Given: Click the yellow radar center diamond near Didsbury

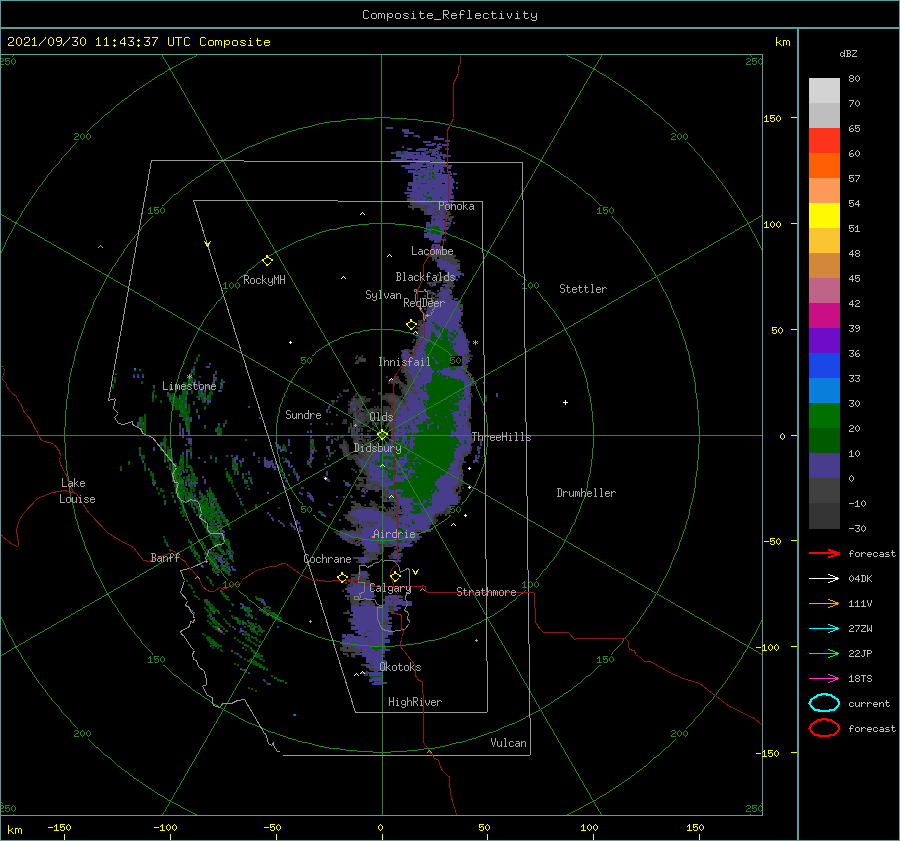Looking at the screenshot, I should tap(382, 435).
